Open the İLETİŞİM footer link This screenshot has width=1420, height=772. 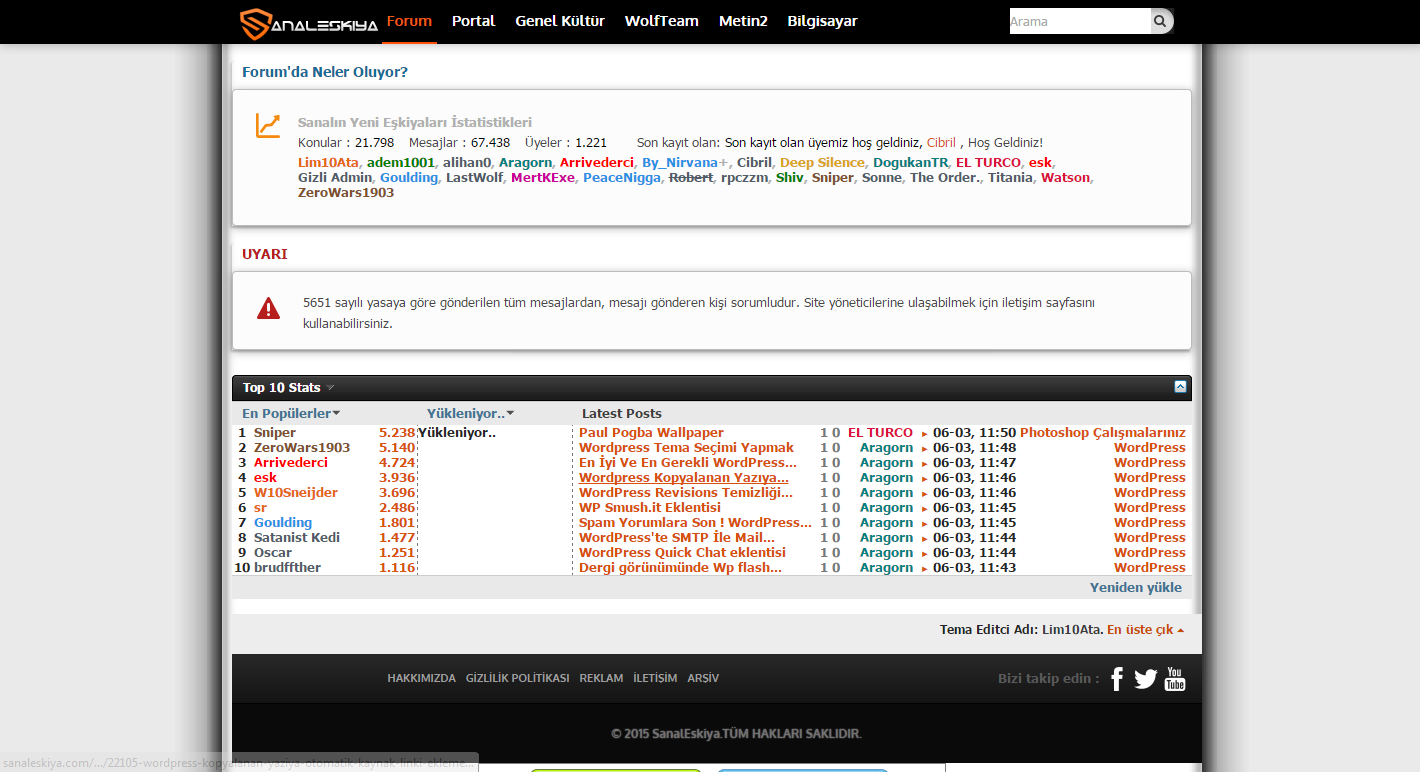point(655,678)
